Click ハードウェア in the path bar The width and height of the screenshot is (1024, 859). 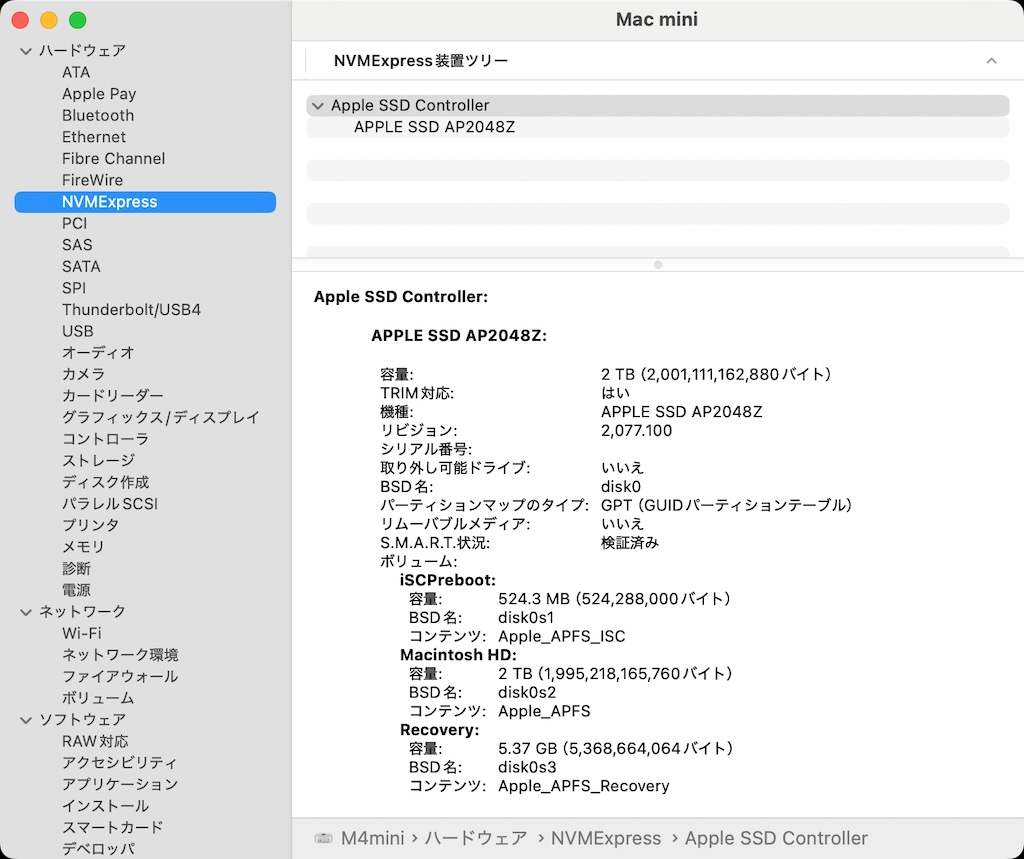[x=476, y=838]
